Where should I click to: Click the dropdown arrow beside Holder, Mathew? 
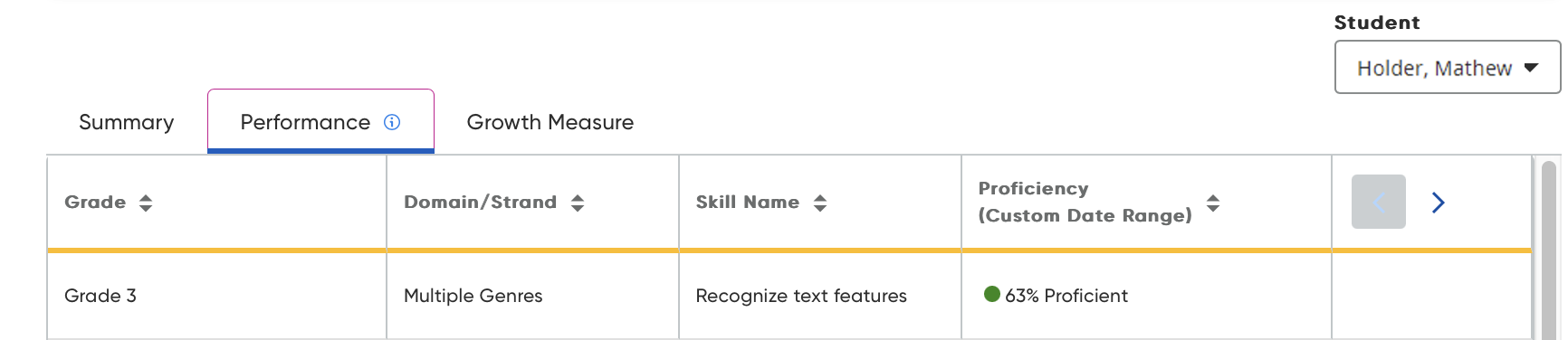point(1531,68)
